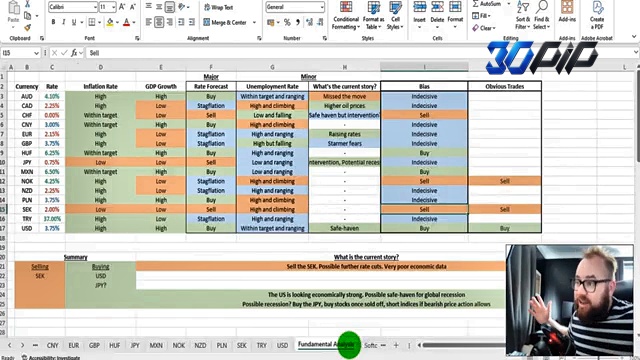The height and width of the screenshot is (360, 640).
Task: Toggle Underline formatting
Action: pos(73,22)
